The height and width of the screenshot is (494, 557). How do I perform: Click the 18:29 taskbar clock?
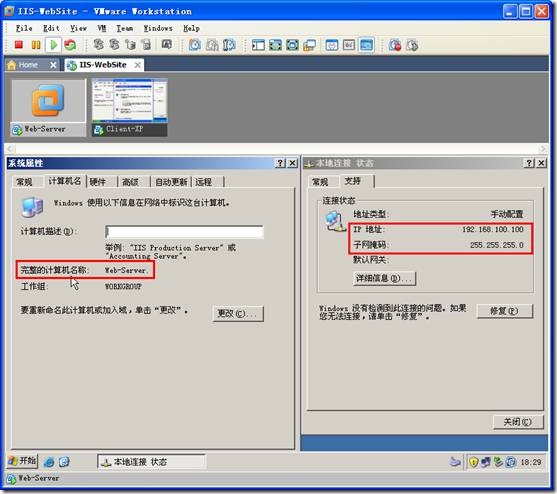(531, 462)
